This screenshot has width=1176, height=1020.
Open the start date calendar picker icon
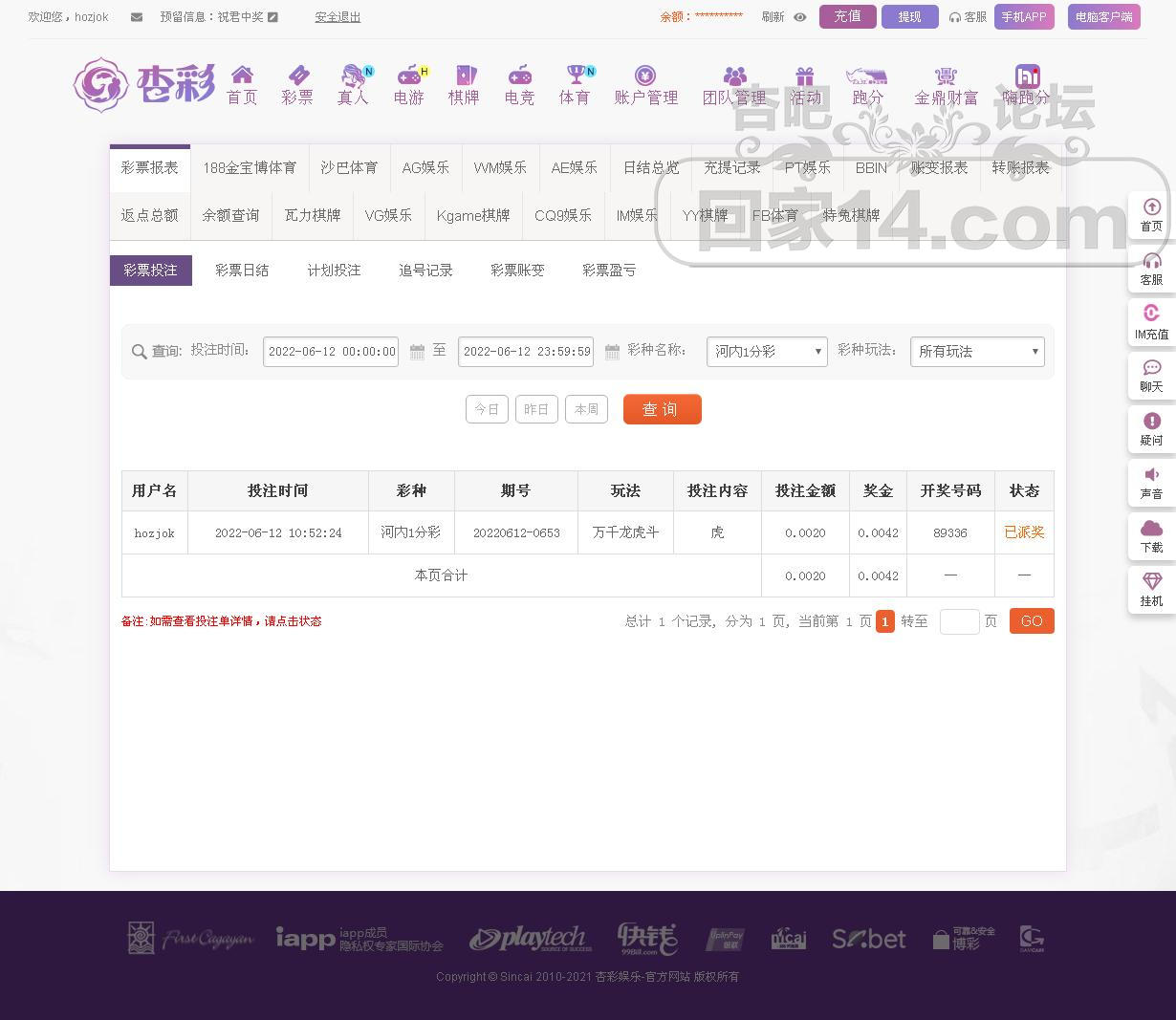pyautogui.click(x=417, y=352)
